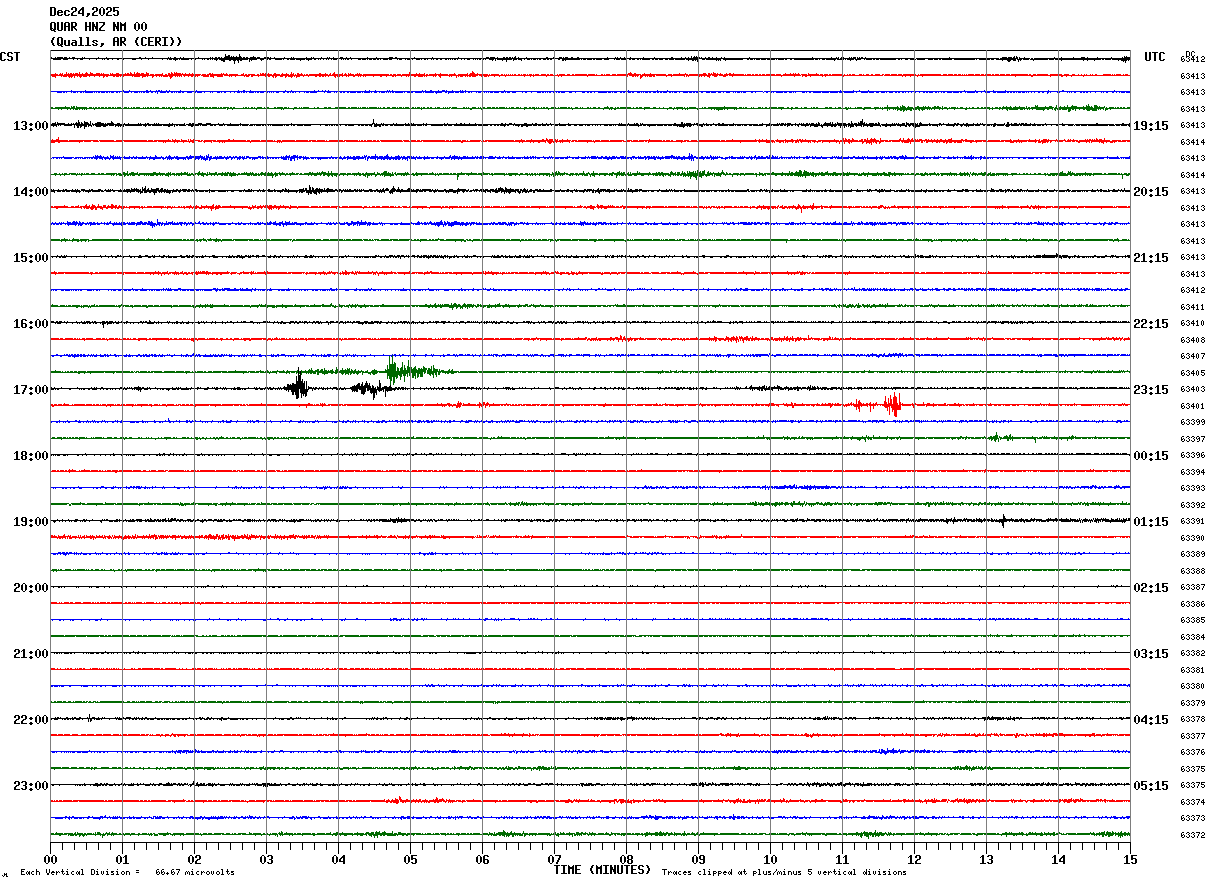Click the Qualls, AR (CERI) location text
This screenshot has width=1210, height=886.
click(x=116, y=42)
